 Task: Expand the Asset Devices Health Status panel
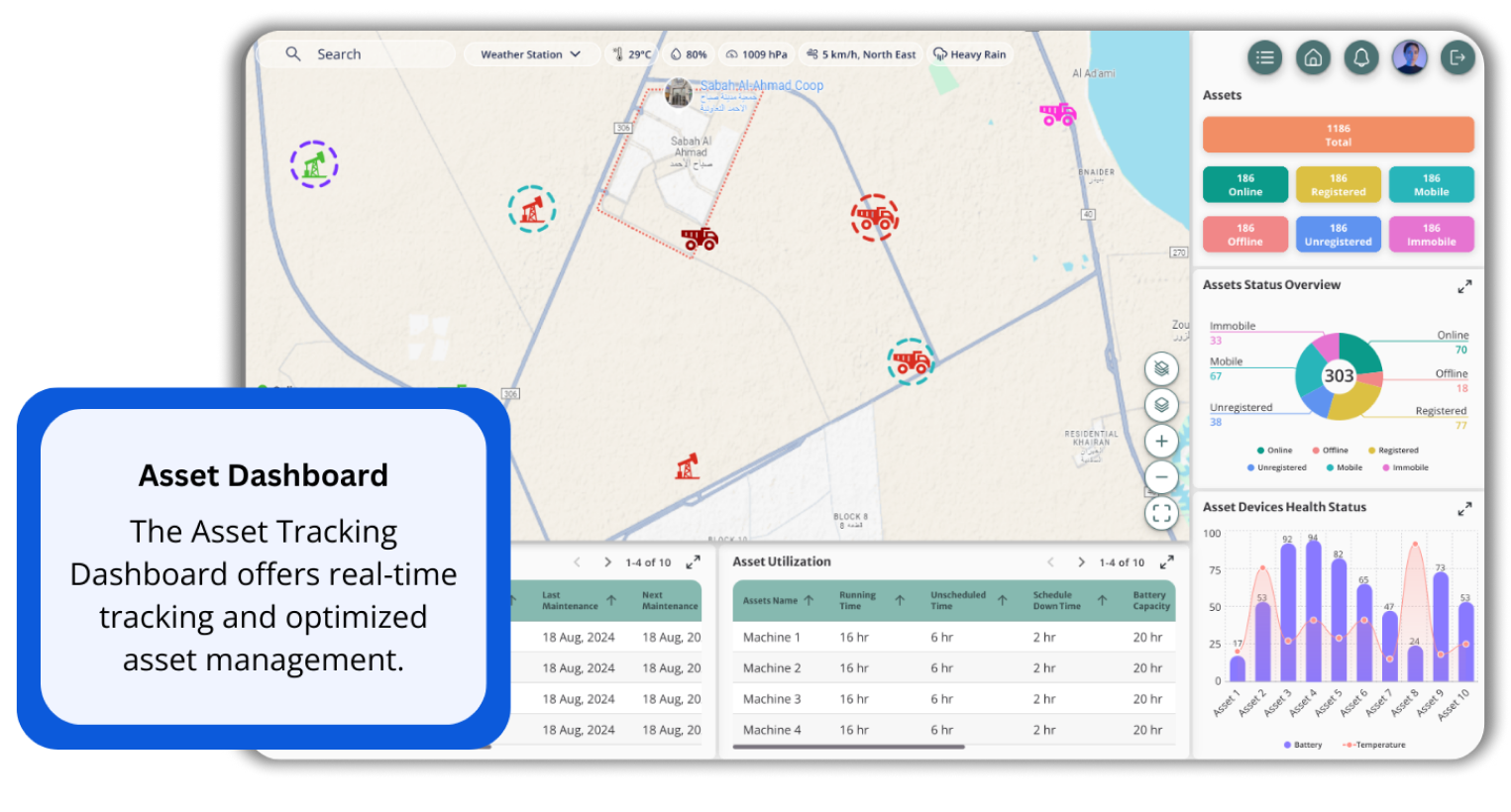tap(1463, 509)
